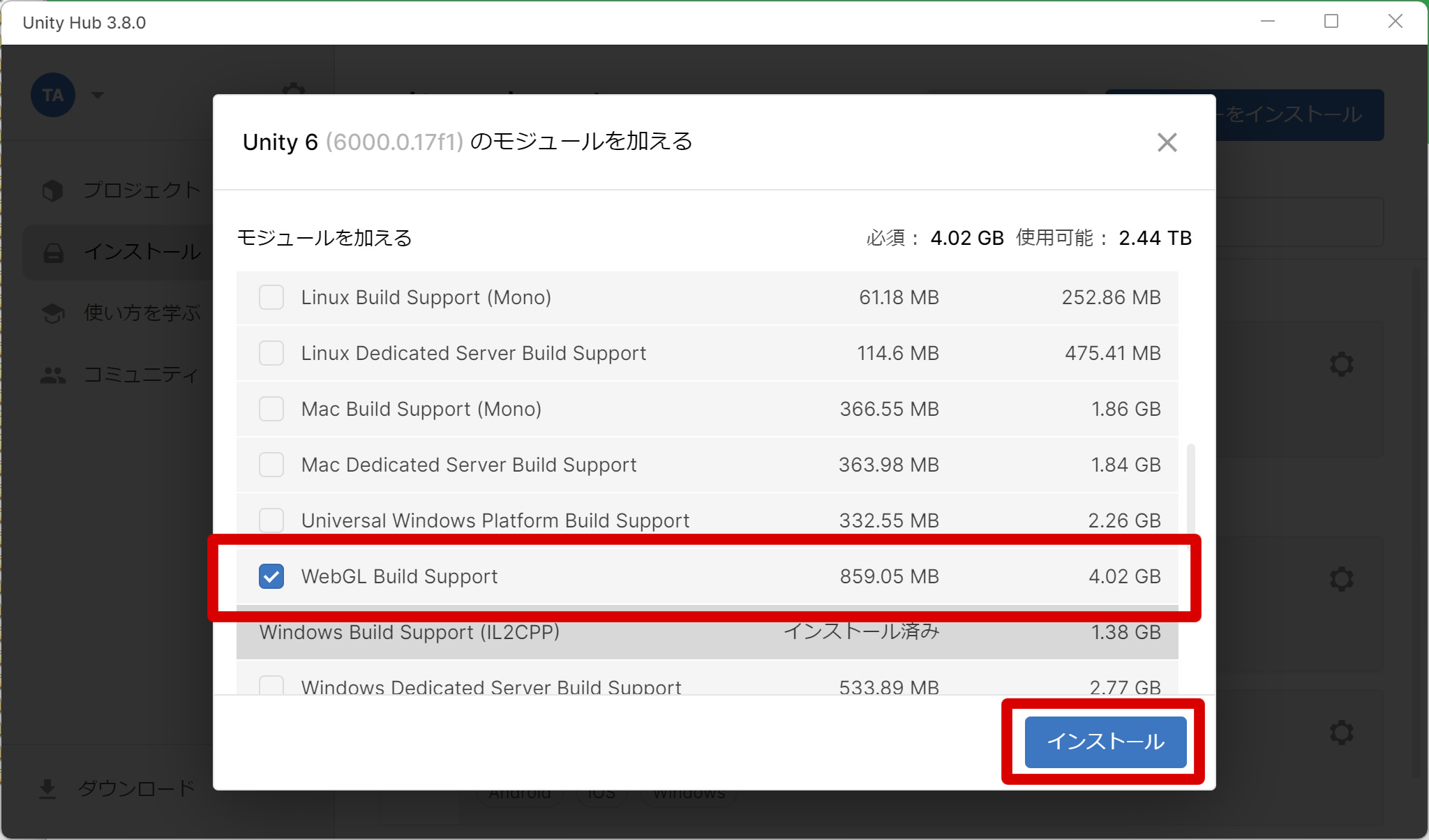Image resolution: width=1429 pixels, height=840 pixels.
Task: Close the add modules dialog
Action: pyautogui.click(x=1167, y=142)
